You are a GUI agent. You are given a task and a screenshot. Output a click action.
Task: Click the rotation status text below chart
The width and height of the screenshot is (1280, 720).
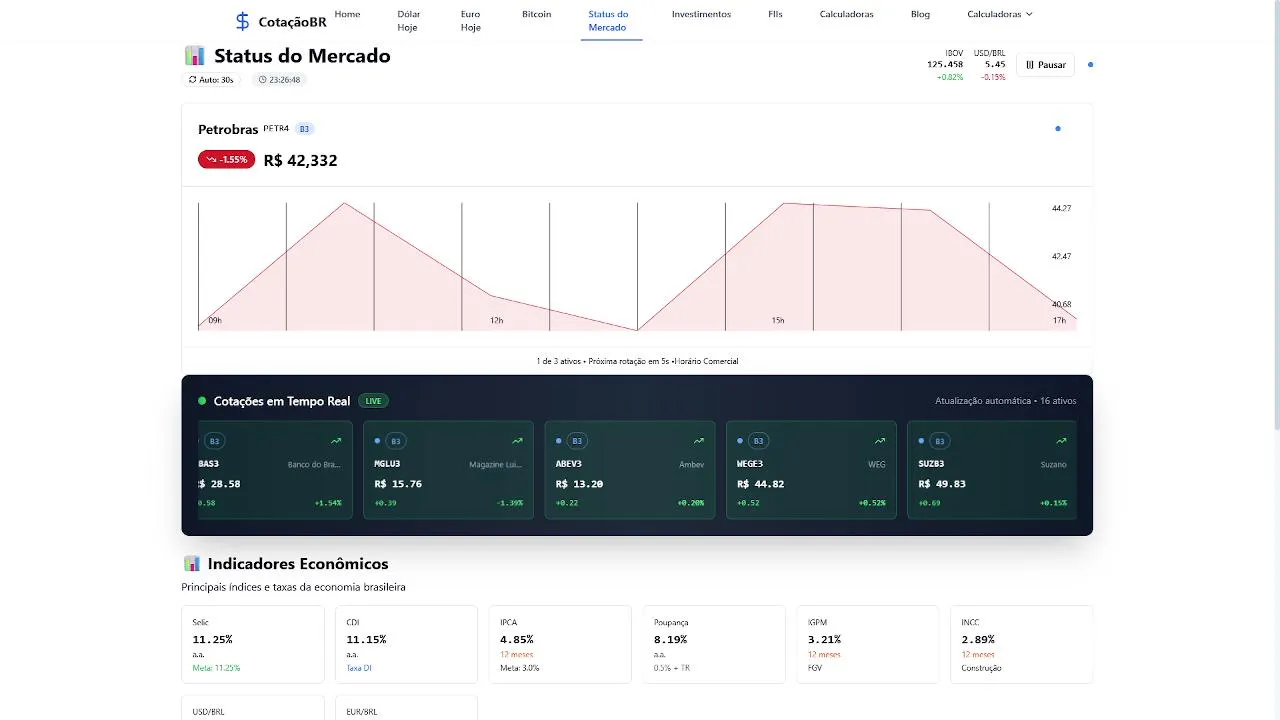pyautogui.click(x=637, y=361)
